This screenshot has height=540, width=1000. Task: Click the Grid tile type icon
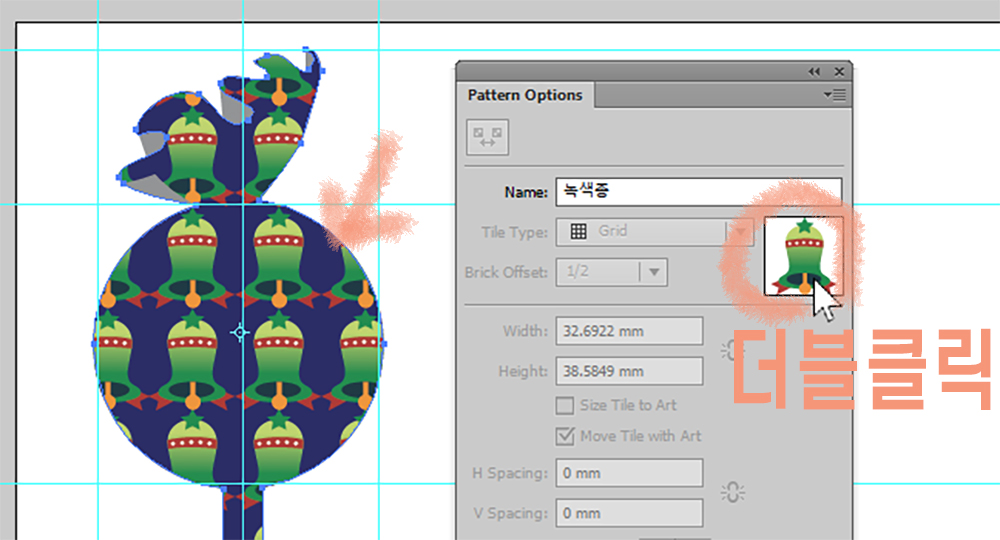(578, 231)
